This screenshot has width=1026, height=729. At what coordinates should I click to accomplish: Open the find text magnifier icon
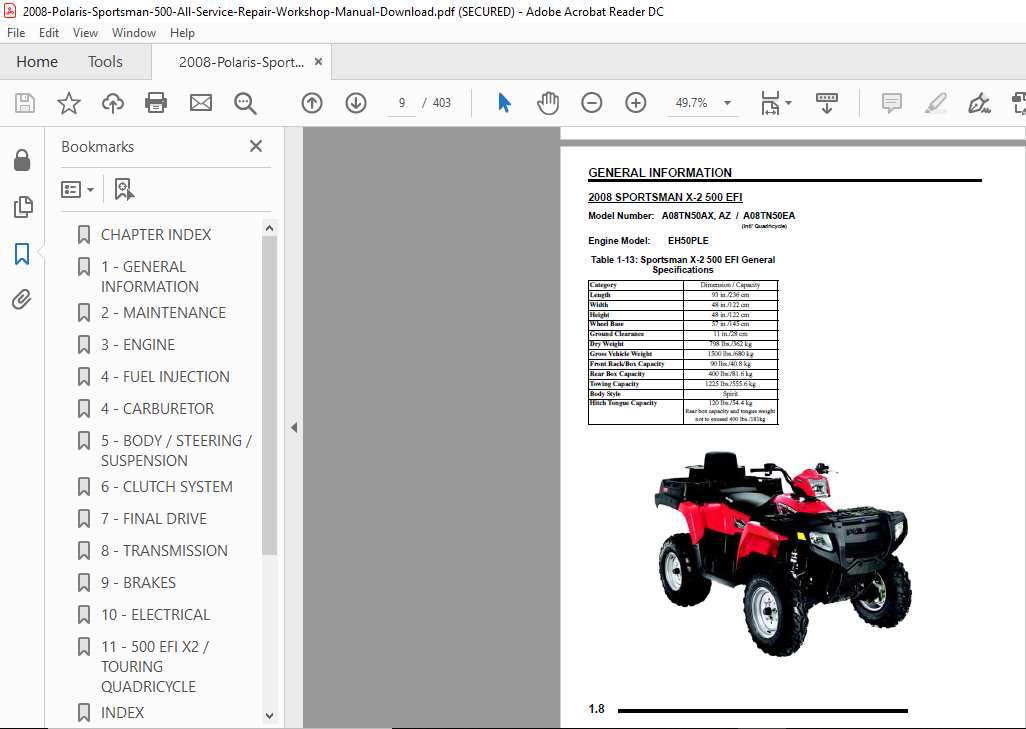tap(245, 103)
